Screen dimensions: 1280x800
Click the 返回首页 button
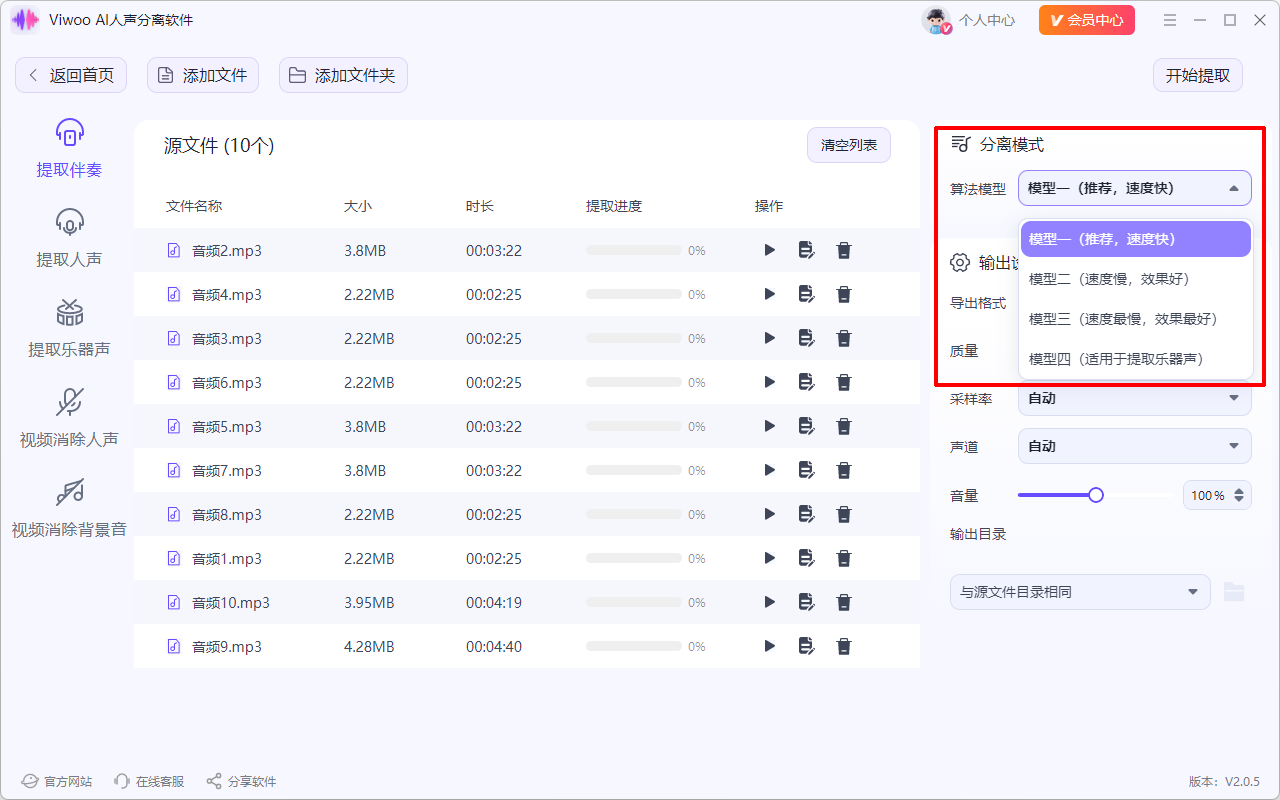click(x=71, y=75)
